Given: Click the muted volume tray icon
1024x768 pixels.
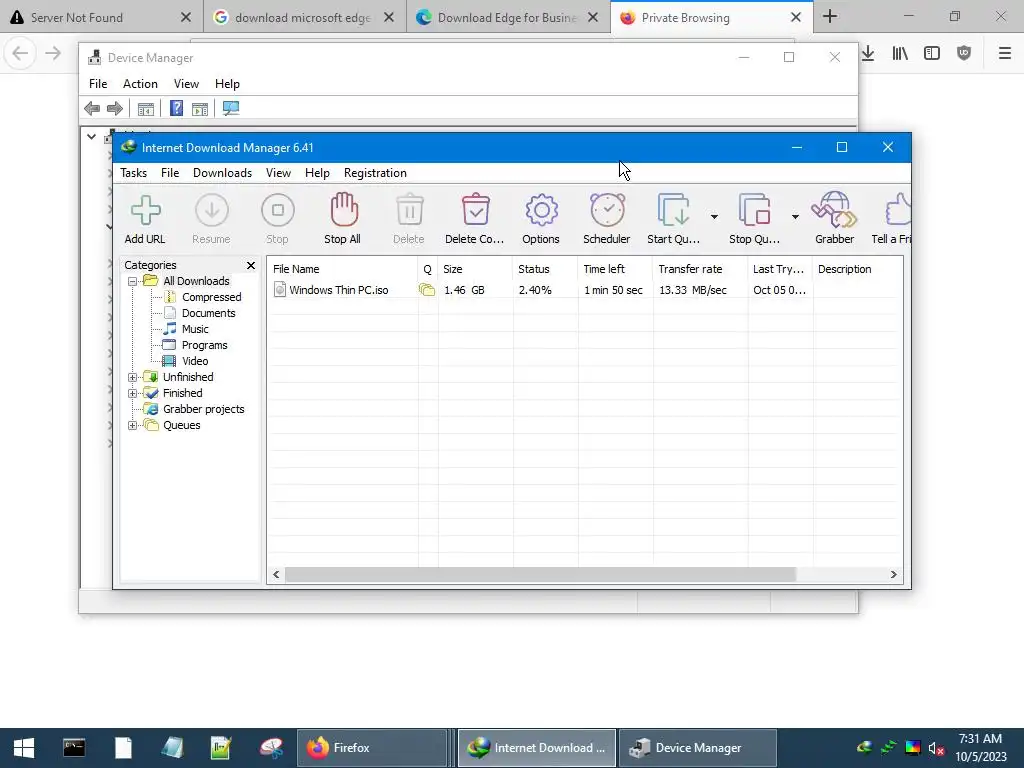Looking at the screenshot, I should click(x=936, y=748).
